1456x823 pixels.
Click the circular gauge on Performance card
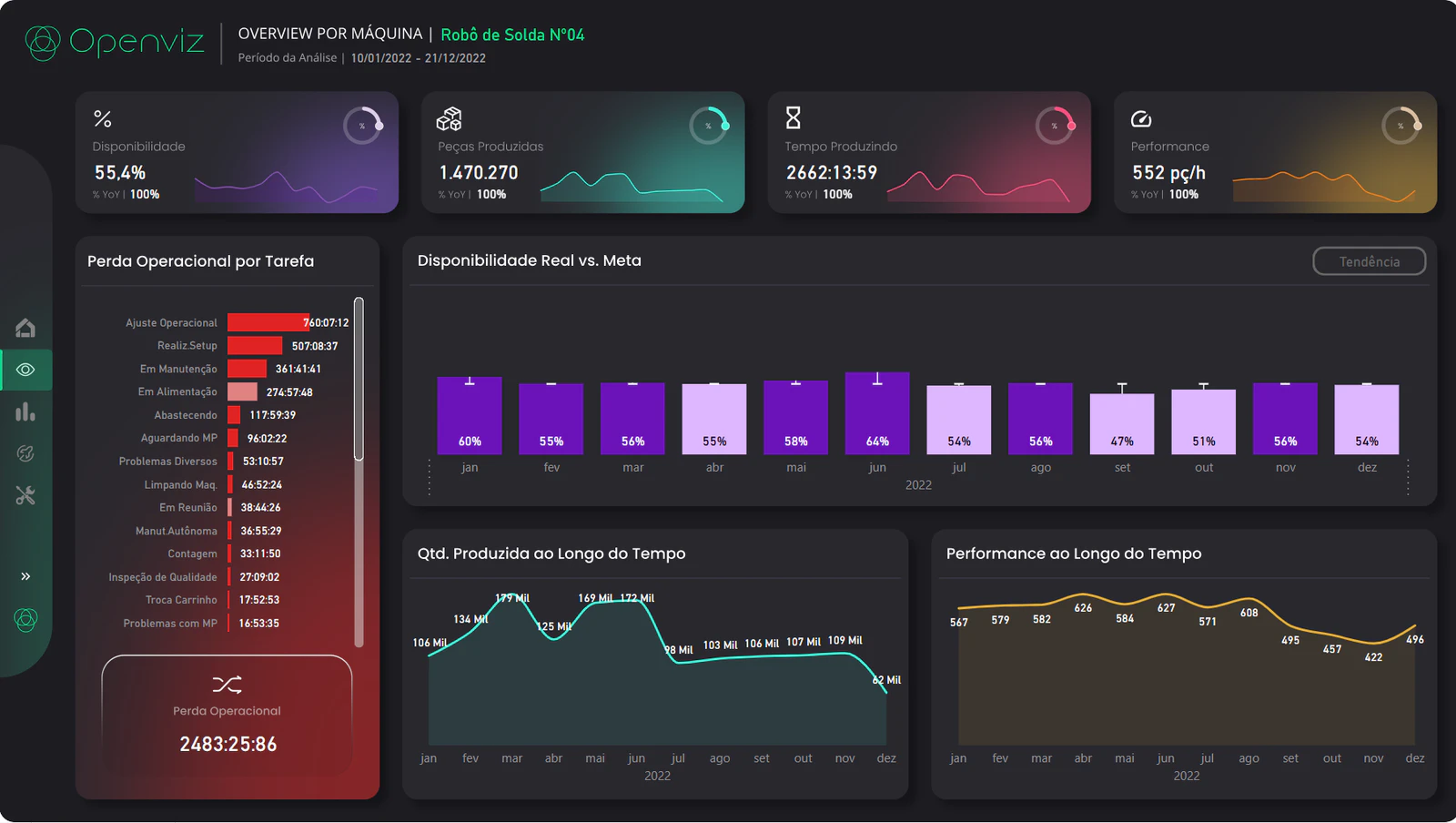(x=1401, y=126)
